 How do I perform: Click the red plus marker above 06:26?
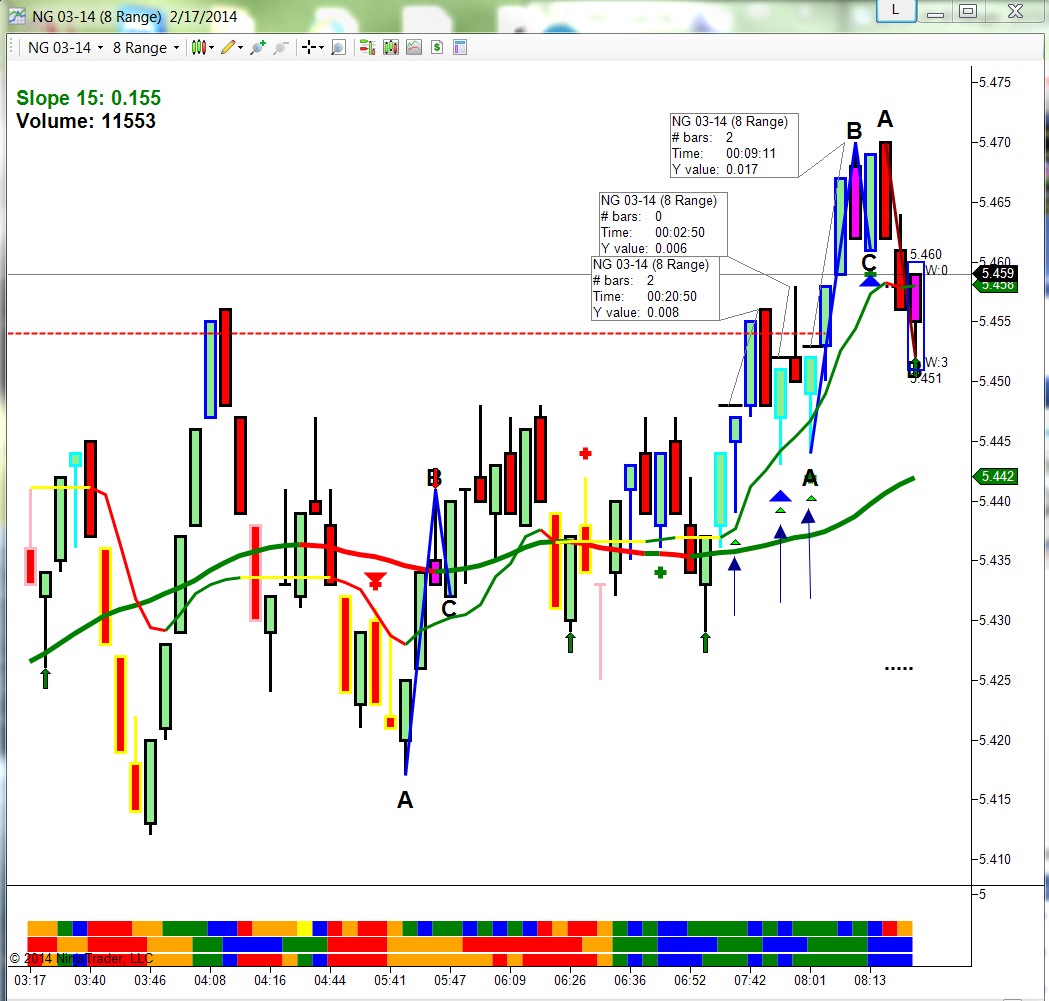[585, 454]
